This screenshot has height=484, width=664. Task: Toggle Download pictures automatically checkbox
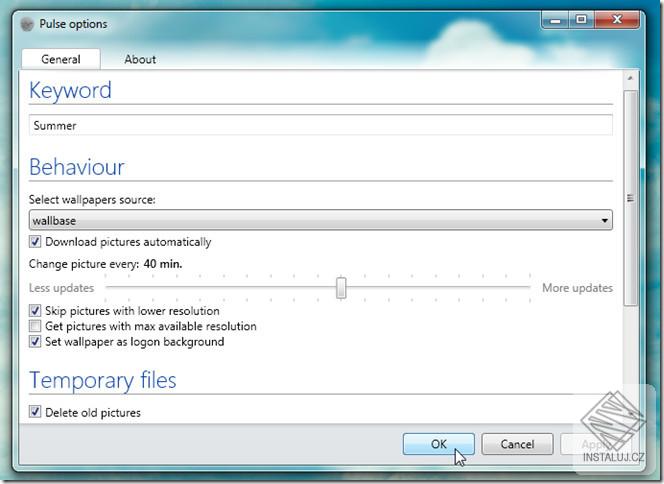[35, 242]
